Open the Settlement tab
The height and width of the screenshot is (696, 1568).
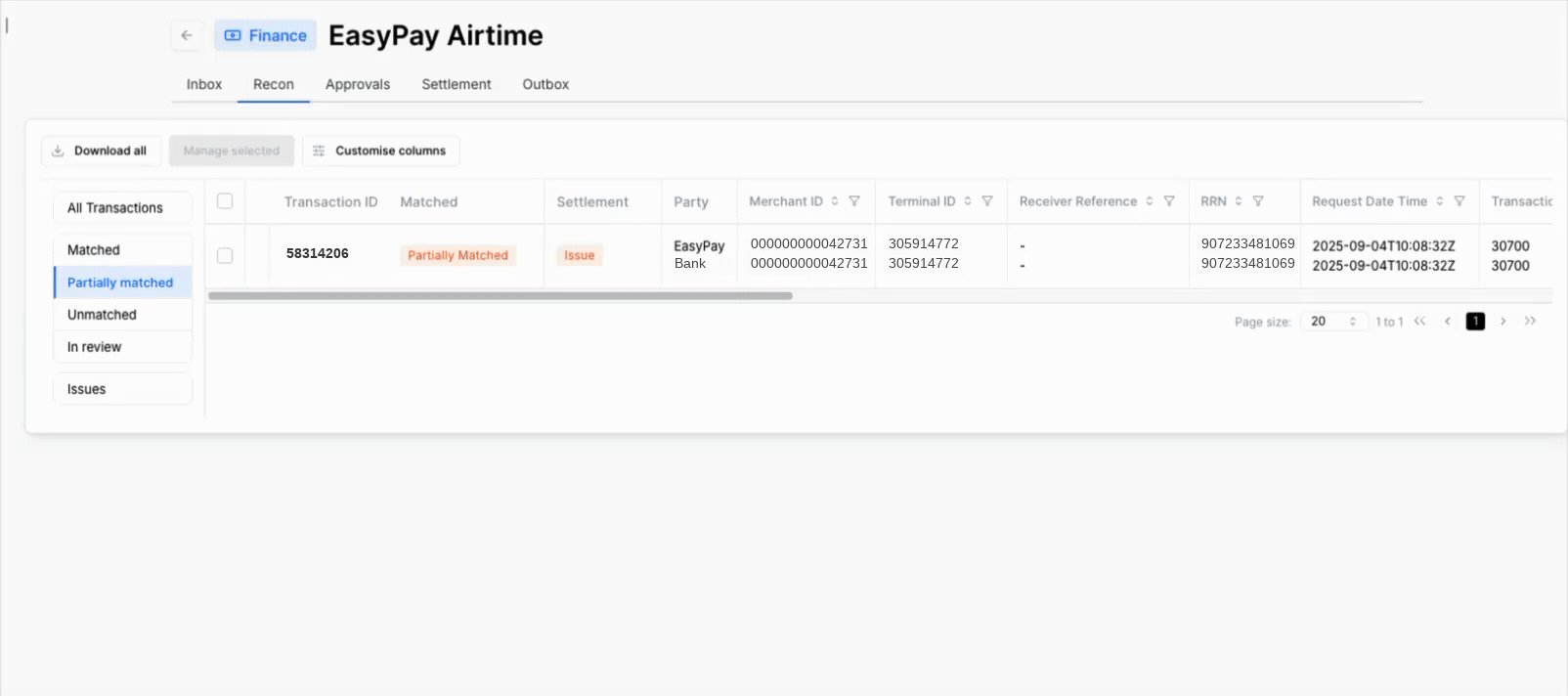point(457,84)
